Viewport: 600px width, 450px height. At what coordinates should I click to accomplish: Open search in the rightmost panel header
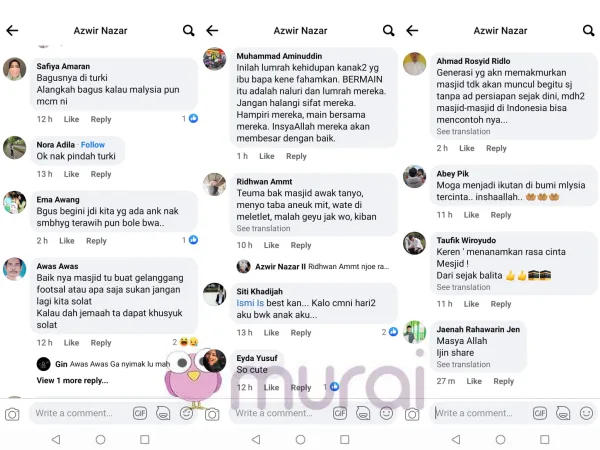click(589, 31)
